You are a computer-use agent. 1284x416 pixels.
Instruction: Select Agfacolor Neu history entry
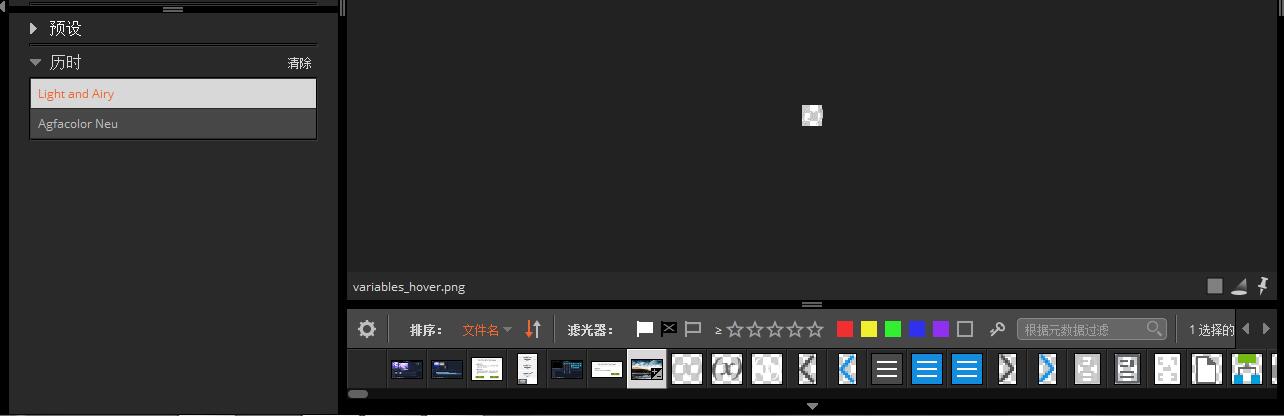(173, 124)
